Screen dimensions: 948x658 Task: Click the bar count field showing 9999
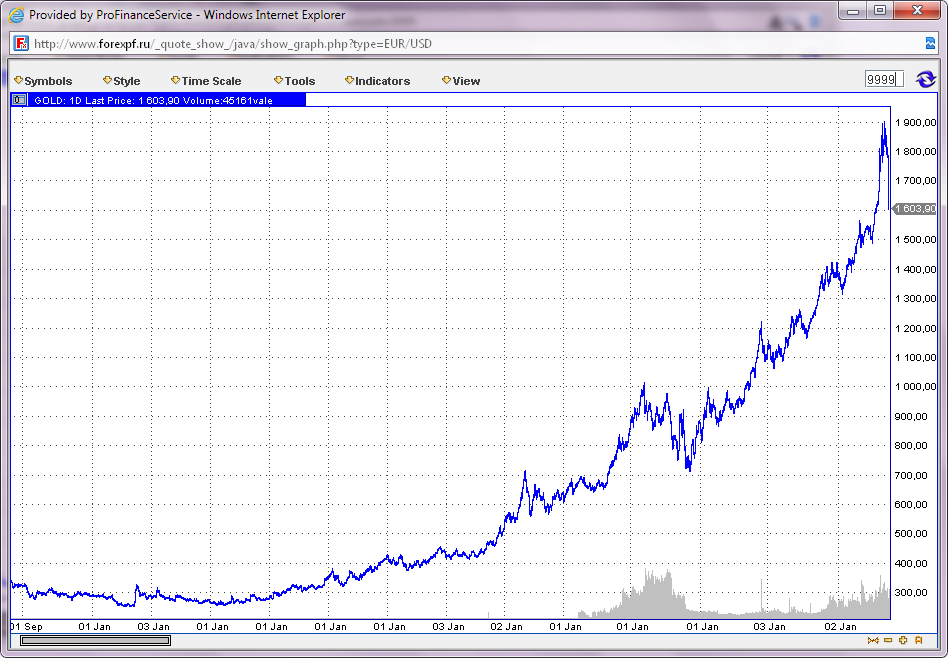point(883,80)
